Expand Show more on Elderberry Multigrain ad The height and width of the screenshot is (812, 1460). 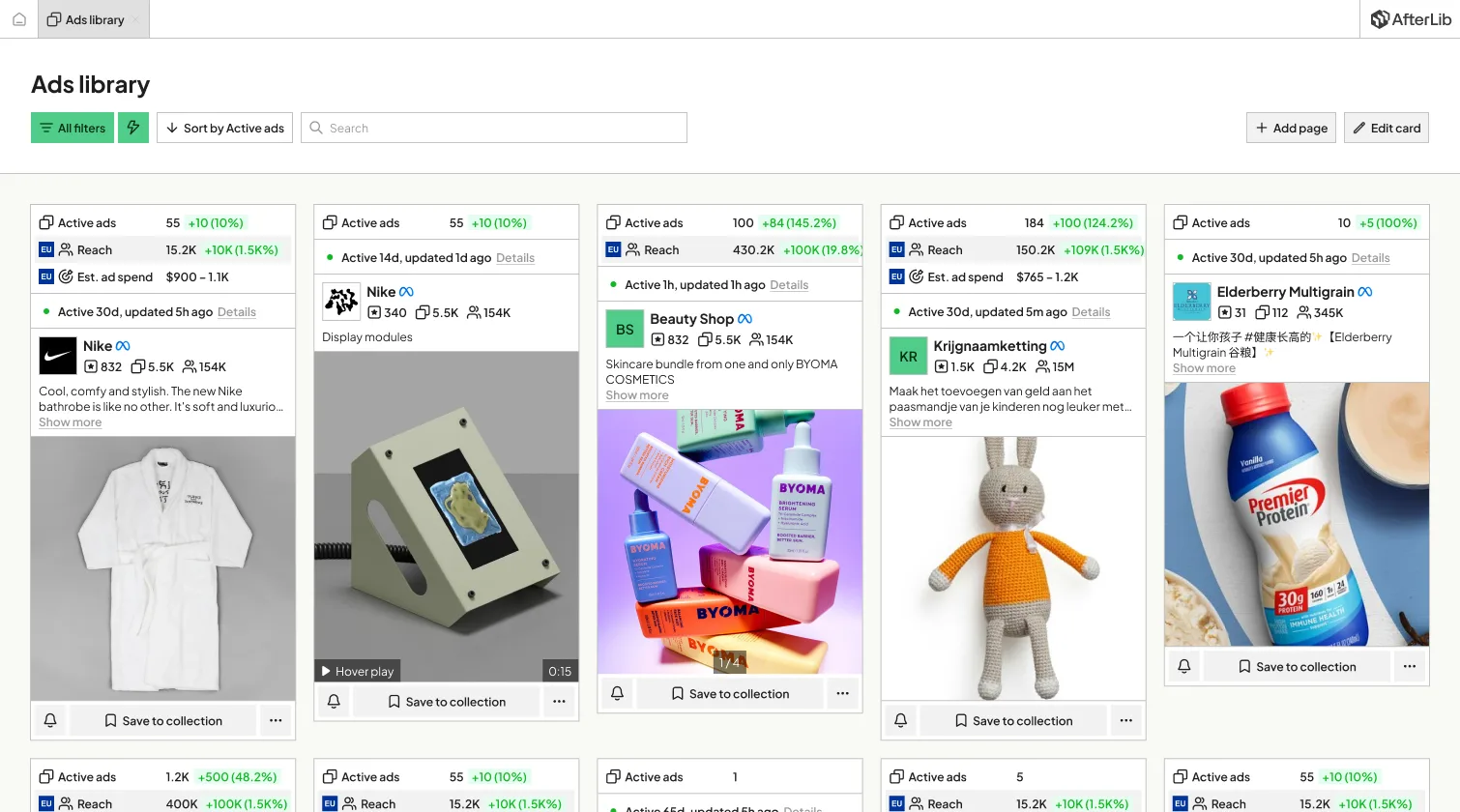pyautogui.click(x=1204, y=368)
